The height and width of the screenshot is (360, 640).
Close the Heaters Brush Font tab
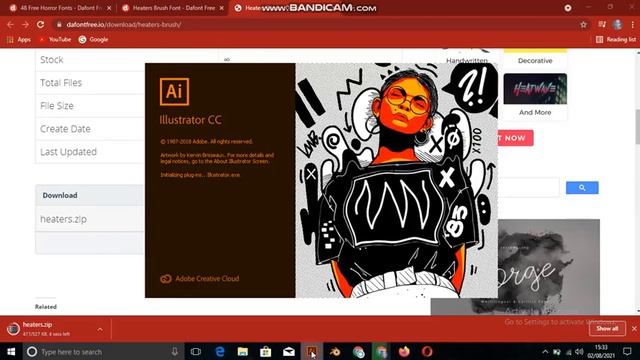(222, 8)
